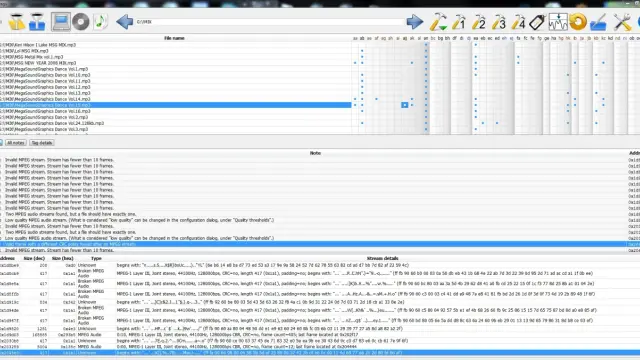Click the Type column header
The height and width of the screenshot is (360, 640).
(x=96, y=258)
